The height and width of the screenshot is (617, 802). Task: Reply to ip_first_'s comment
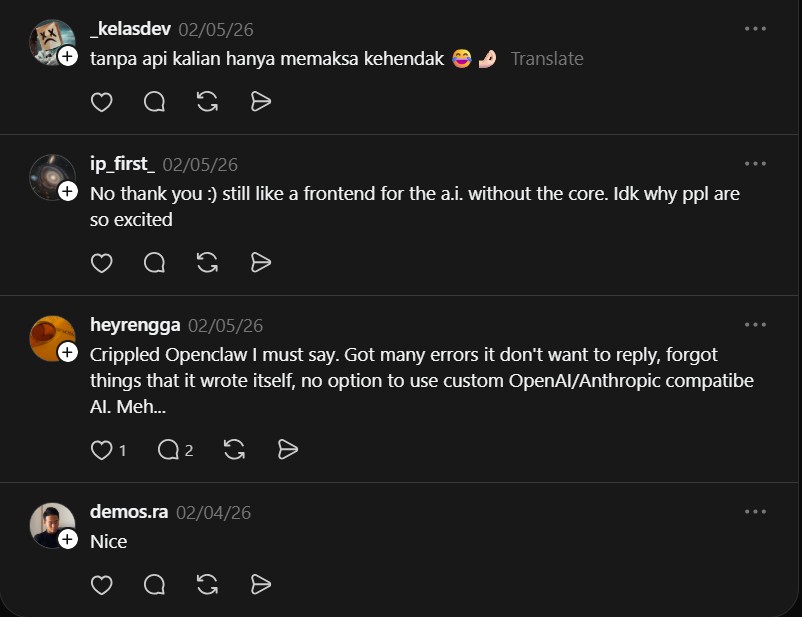point(155,263)
